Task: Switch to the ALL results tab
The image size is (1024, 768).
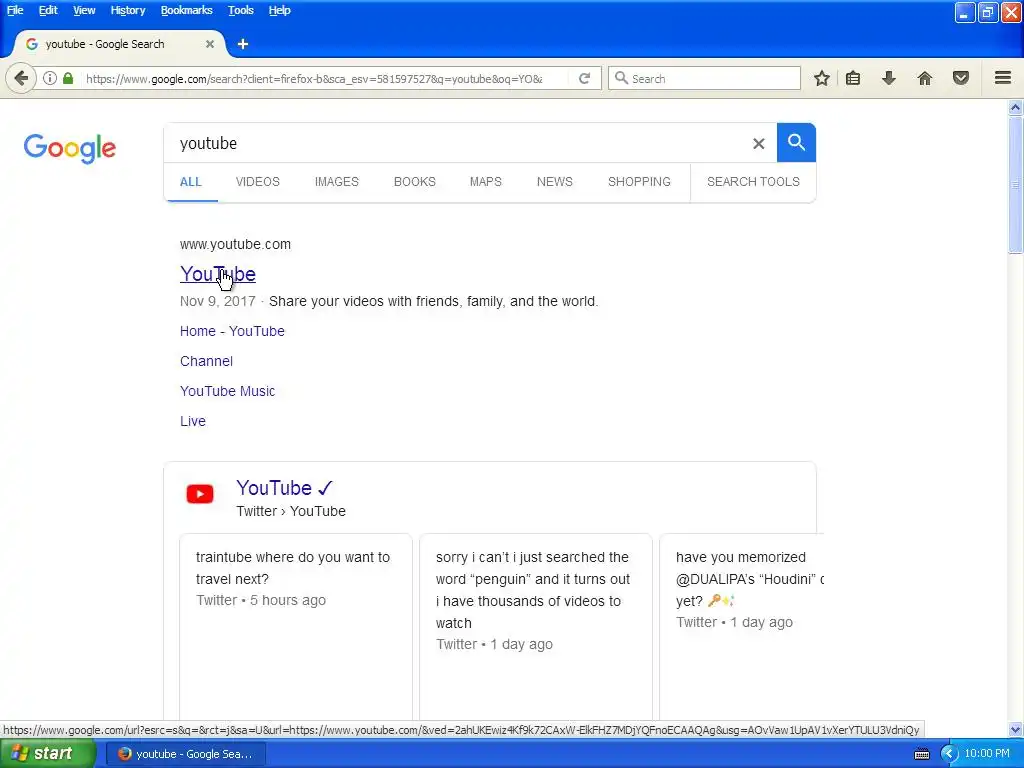Action: coord(191,182)
